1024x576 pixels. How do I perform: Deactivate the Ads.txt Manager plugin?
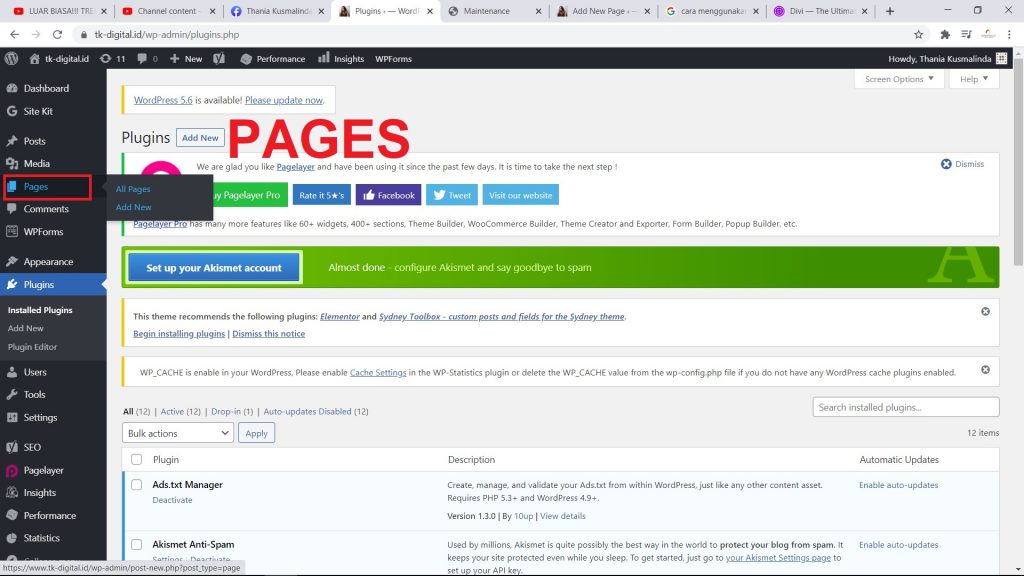point(172,500)
